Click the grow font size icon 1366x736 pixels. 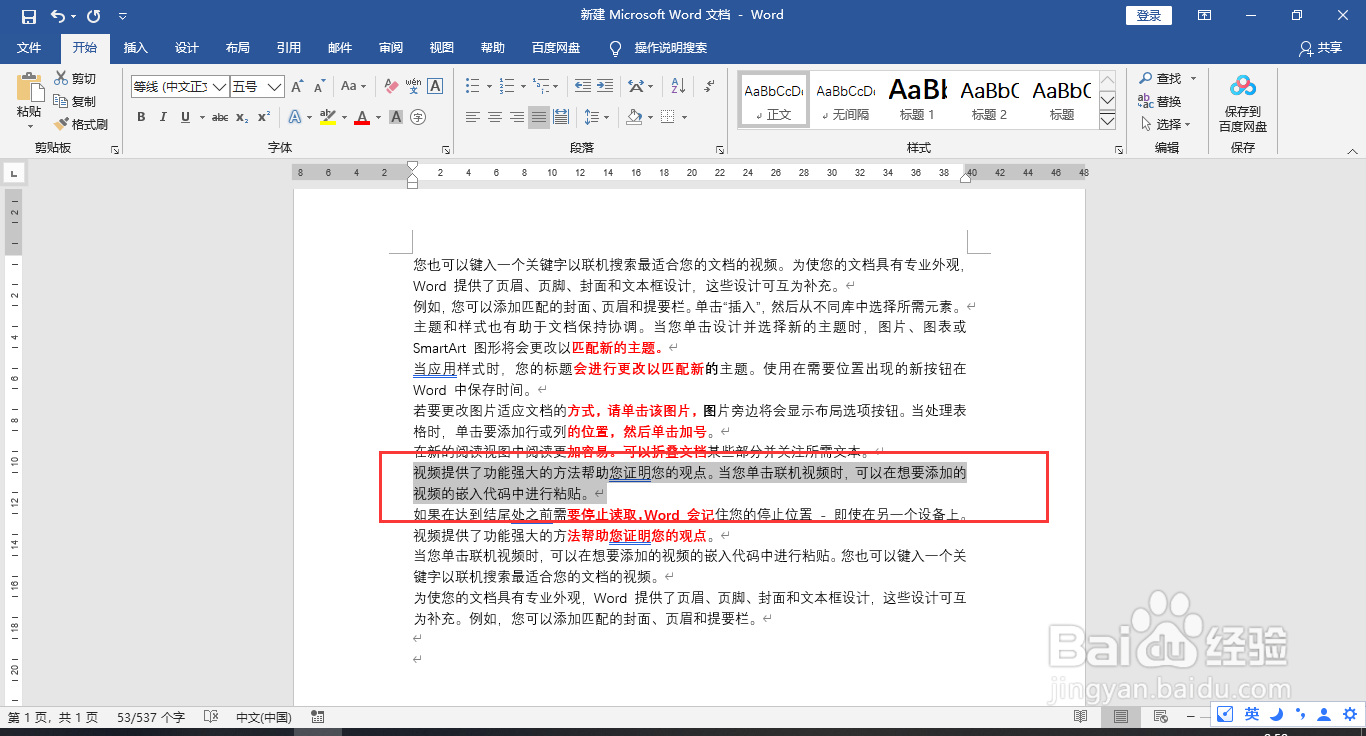click(297, 87)
